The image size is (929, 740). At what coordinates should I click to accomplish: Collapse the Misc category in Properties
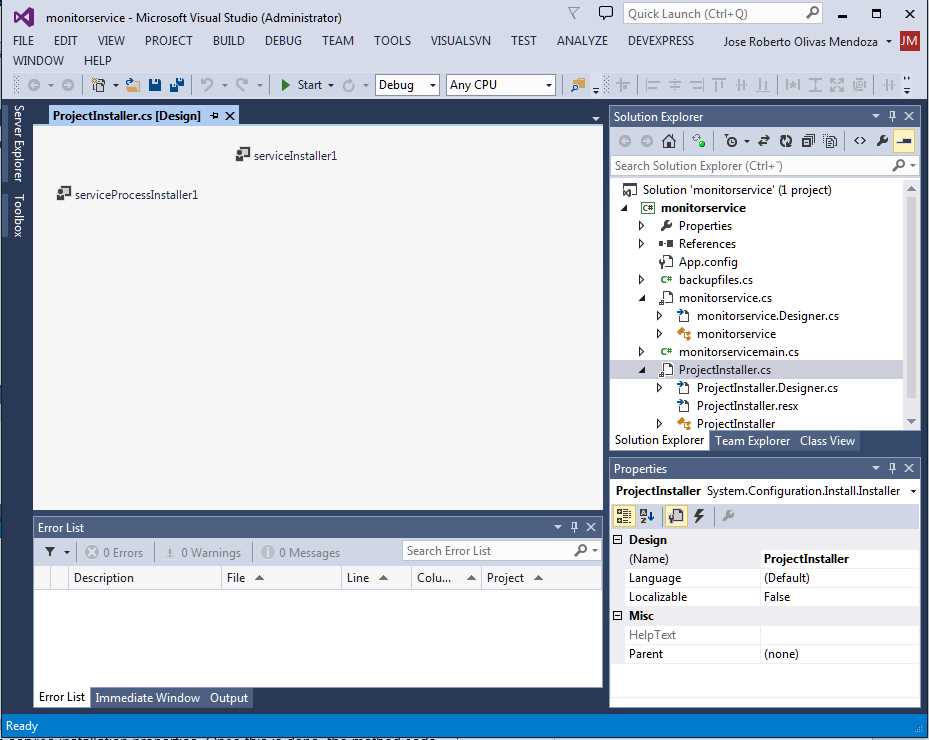(x=618, y=616)
